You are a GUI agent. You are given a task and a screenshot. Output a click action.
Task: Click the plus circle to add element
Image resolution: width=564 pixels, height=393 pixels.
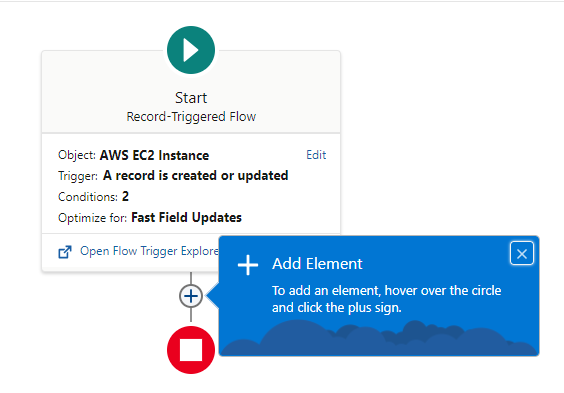[191, 296]
